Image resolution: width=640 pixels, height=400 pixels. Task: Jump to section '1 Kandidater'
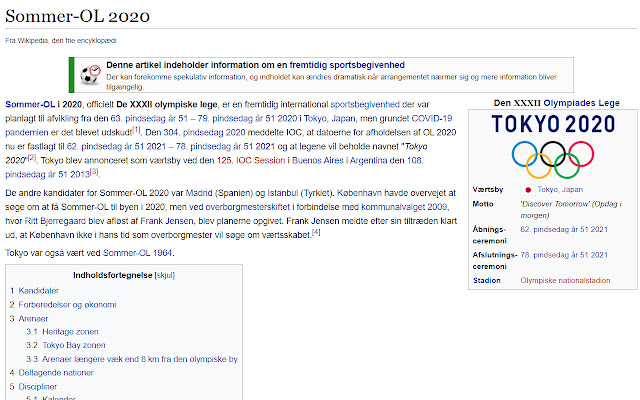34,291
